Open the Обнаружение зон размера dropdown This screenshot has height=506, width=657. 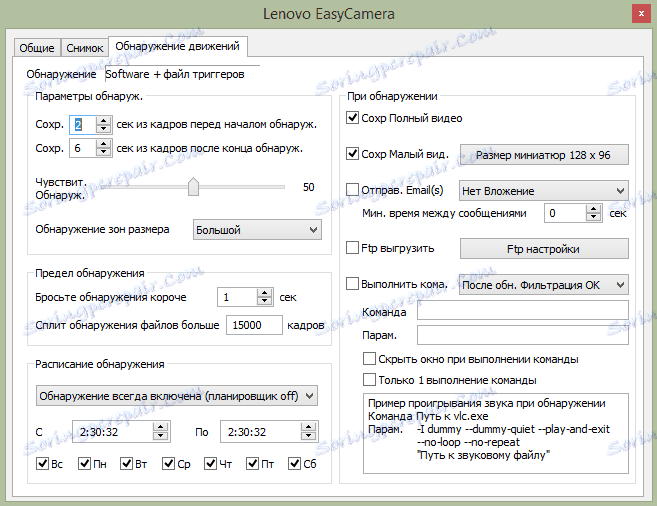pos(257,230)
